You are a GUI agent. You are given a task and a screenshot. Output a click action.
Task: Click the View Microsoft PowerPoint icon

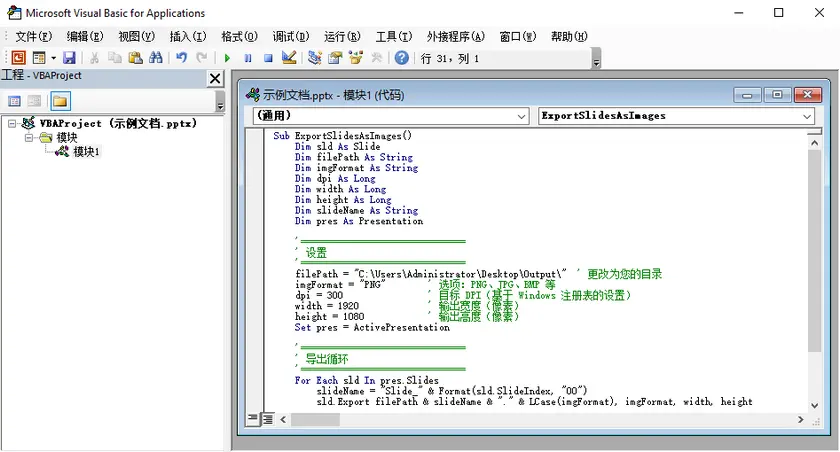18,58
